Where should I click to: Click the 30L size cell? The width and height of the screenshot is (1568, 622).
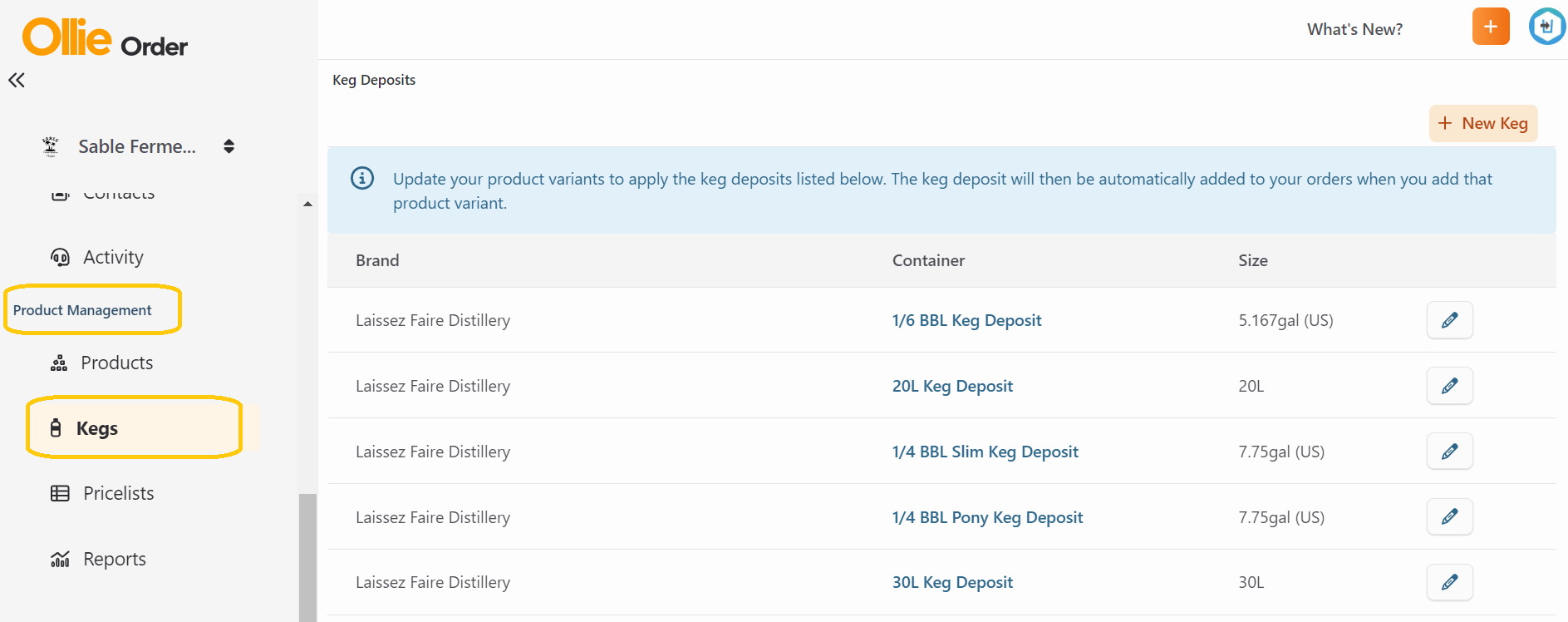pos(1251,582)
